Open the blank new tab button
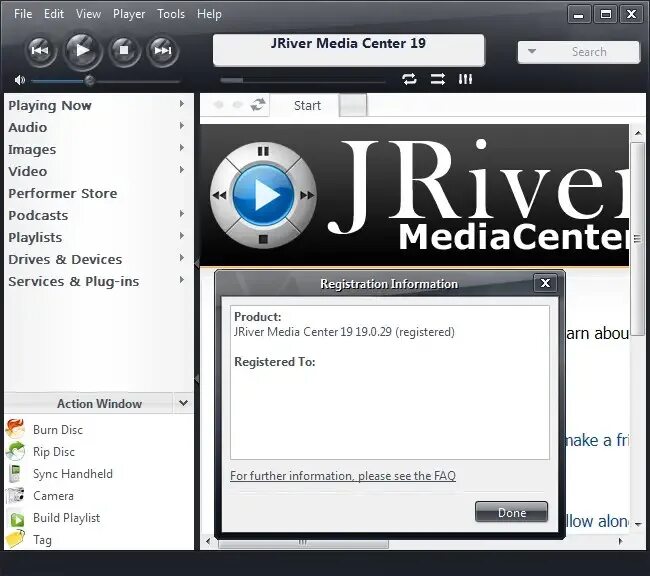 tap(353, 105)
